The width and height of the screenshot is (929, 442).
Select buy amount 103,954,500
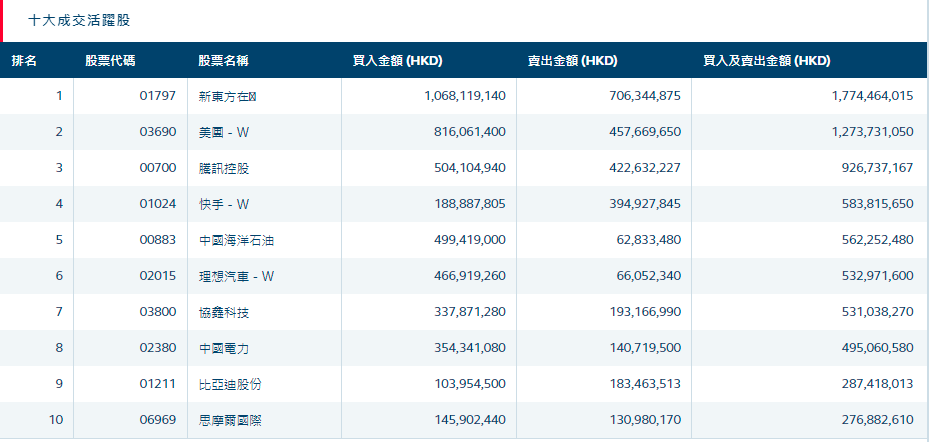471,385
